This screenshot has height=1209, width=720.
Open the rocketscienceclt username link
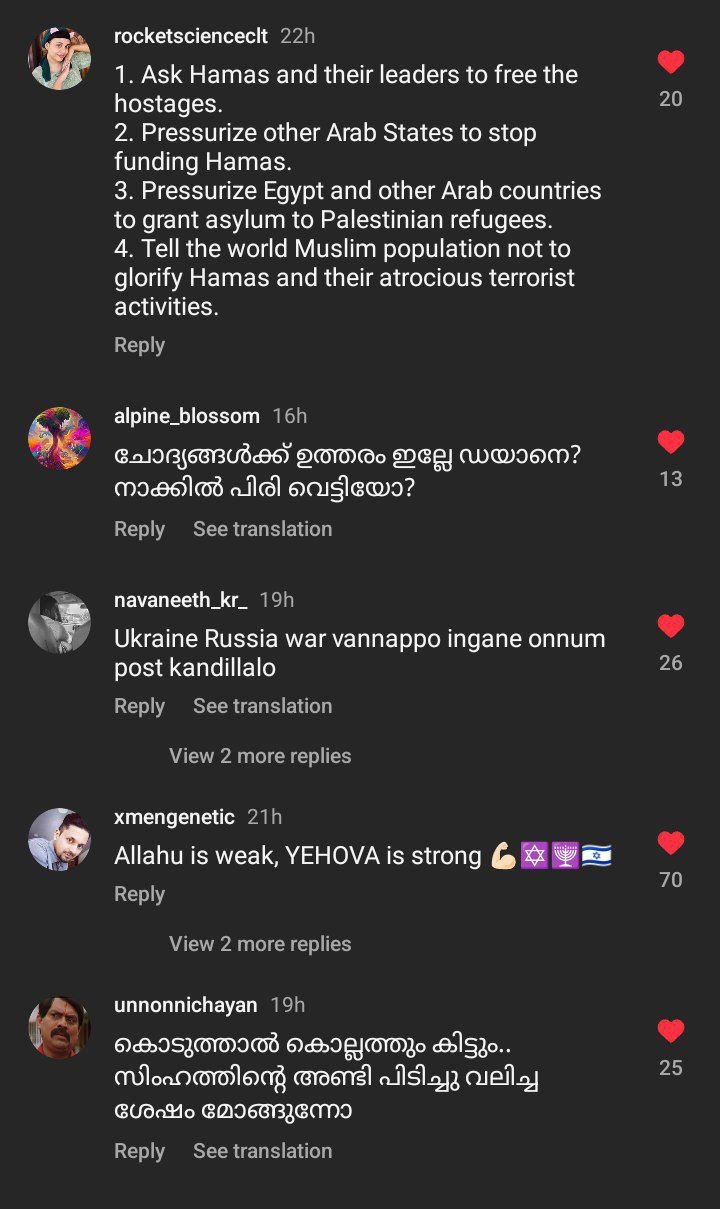pos(191,36)
